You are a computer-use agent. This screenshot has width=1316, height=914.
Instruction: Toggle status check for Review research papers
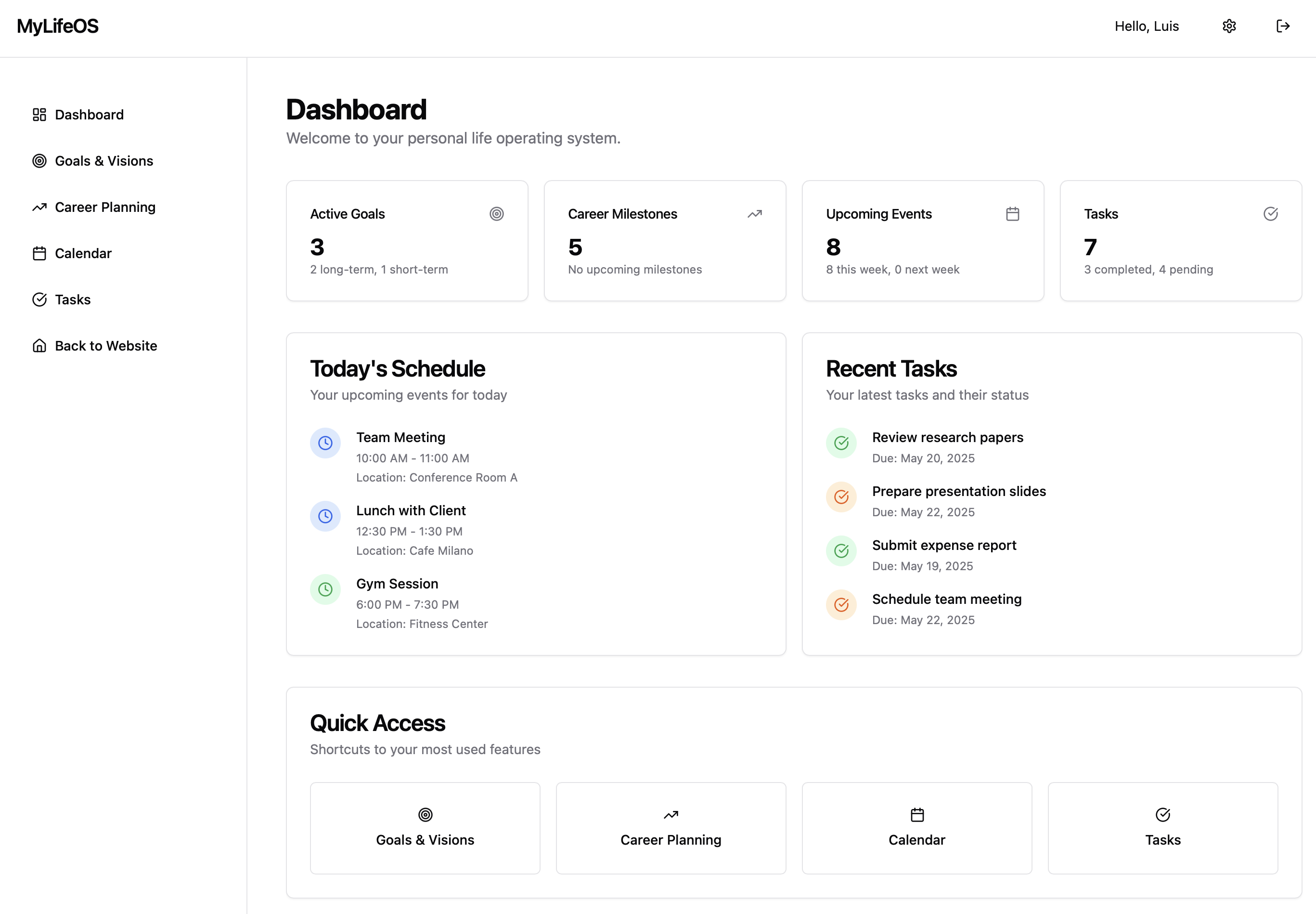pyautogui.click(x=841, y=443)
